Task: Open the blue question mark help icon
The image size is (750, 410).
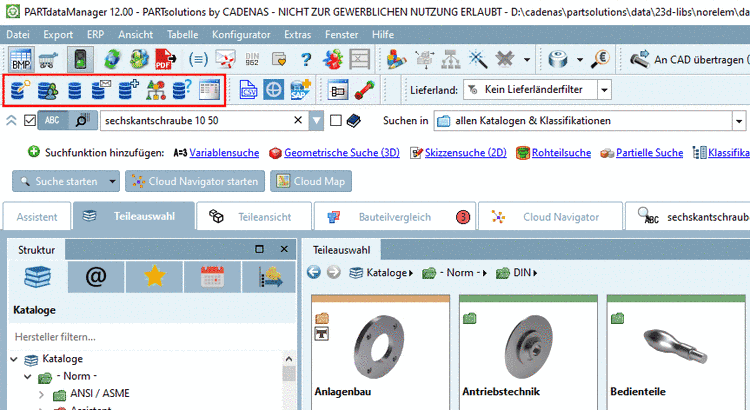Action: click(306, 60)
